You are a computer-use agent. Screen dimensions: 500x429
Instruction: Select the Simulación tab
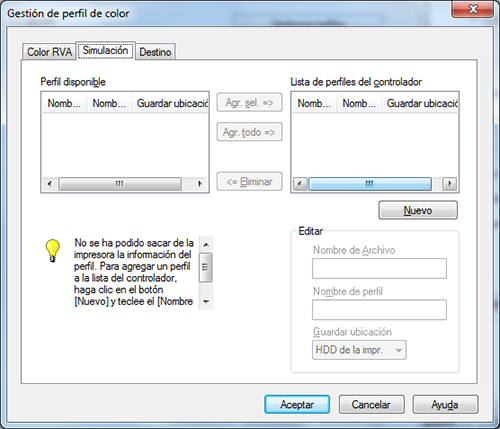pyautogui.click(x=105, y=51)
